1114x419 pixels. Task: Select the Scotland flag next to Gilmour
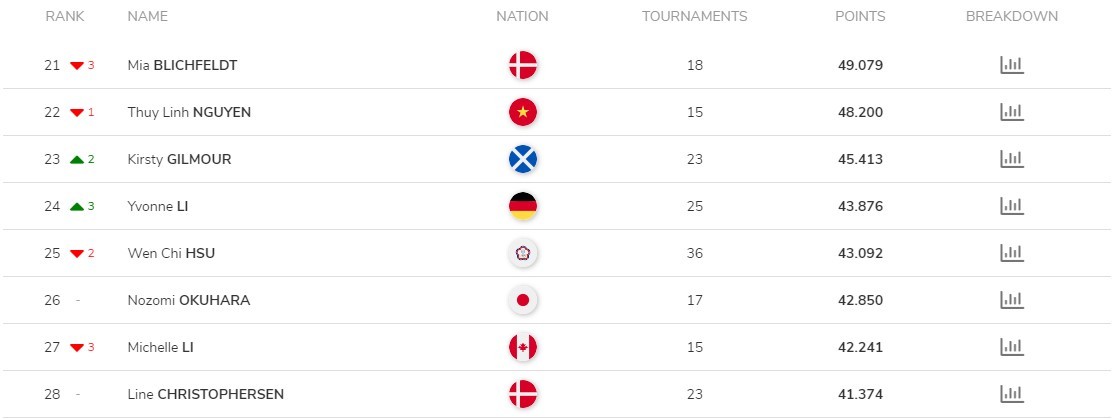(523, 159)
